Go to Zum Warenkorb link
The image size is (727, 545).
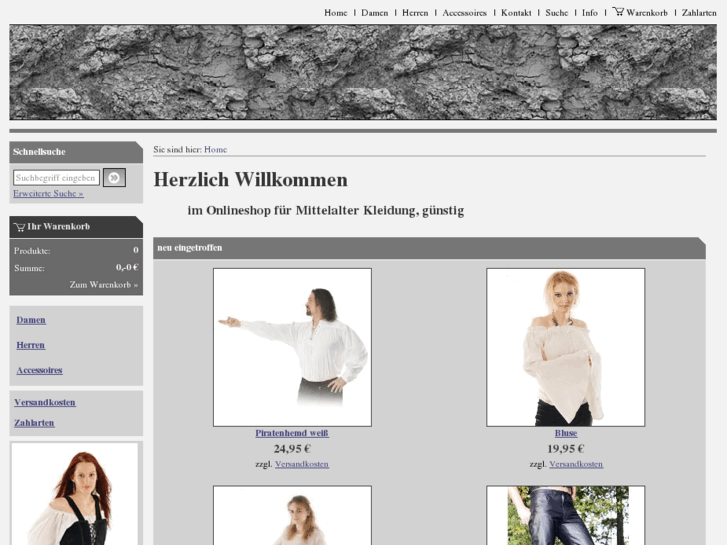104,285
